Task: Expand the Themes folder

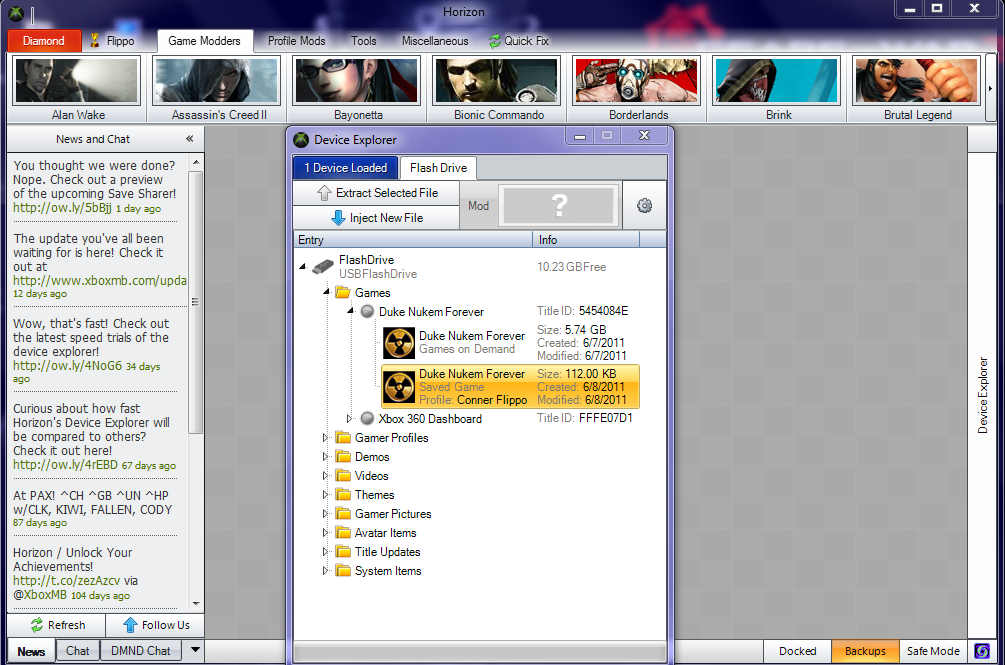Action: (325, 495)
